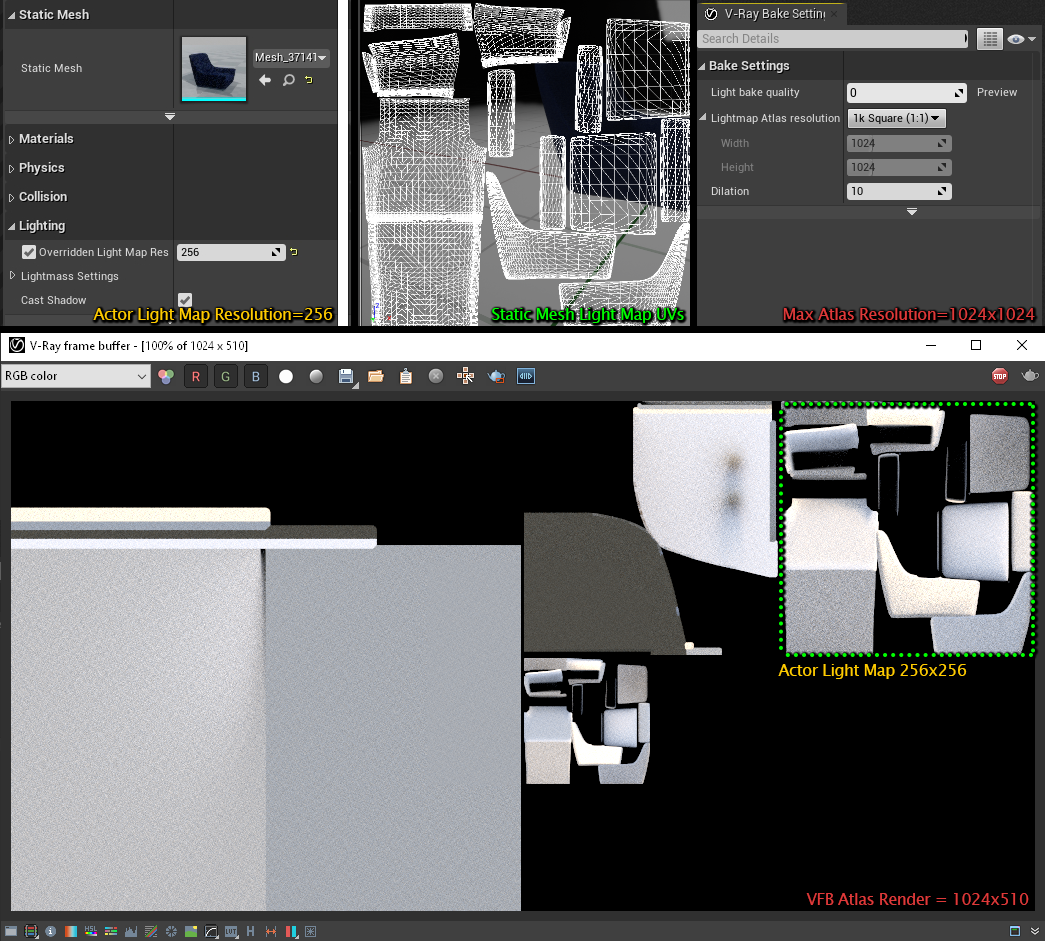Image resolution: width=1045 pixels, height=941 pixels.
Task: Expand Lightmass Settings
Action: click(x=12, y=275)
